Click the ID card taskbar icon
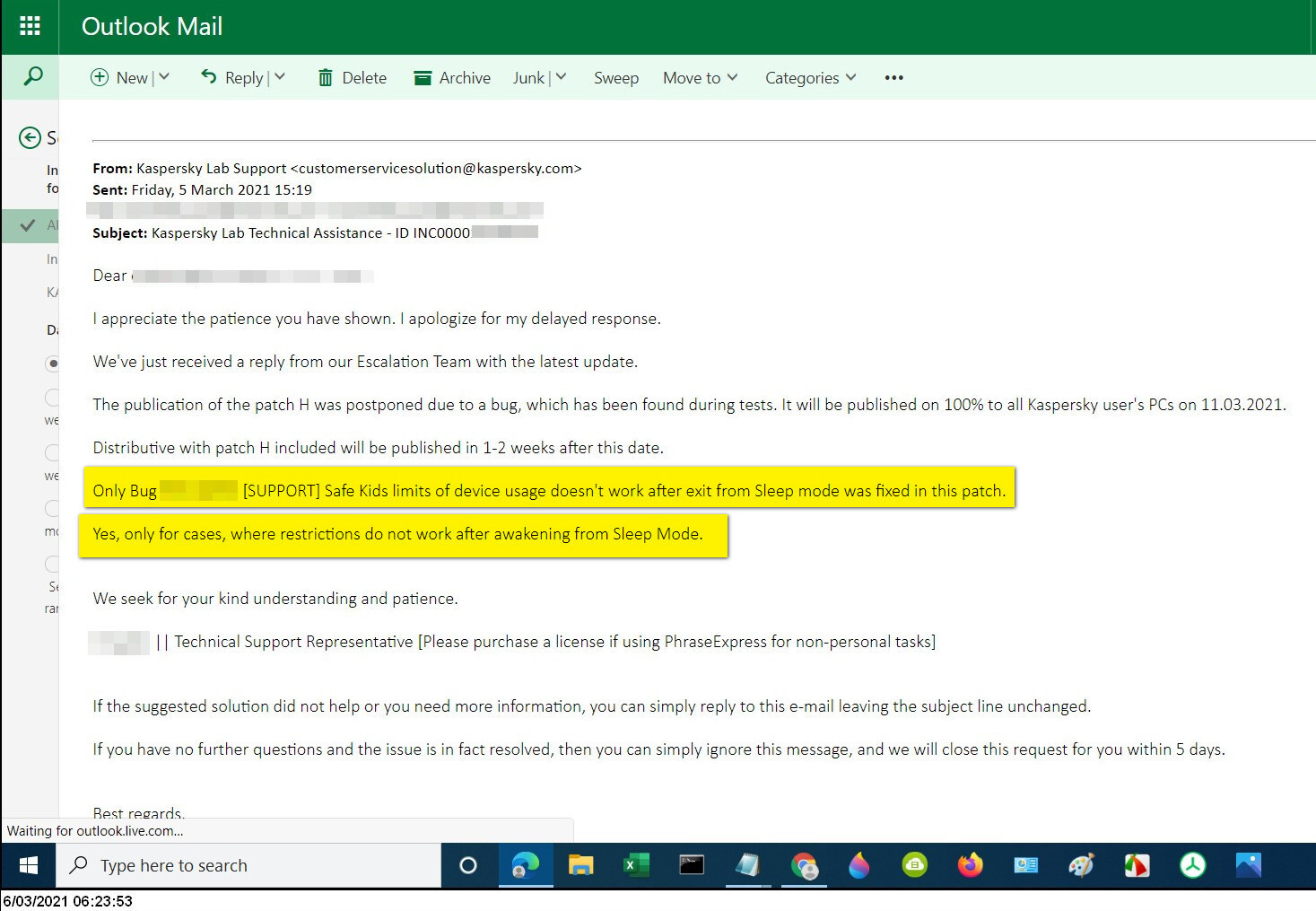1316x911 pixels. pos(1025,865)
